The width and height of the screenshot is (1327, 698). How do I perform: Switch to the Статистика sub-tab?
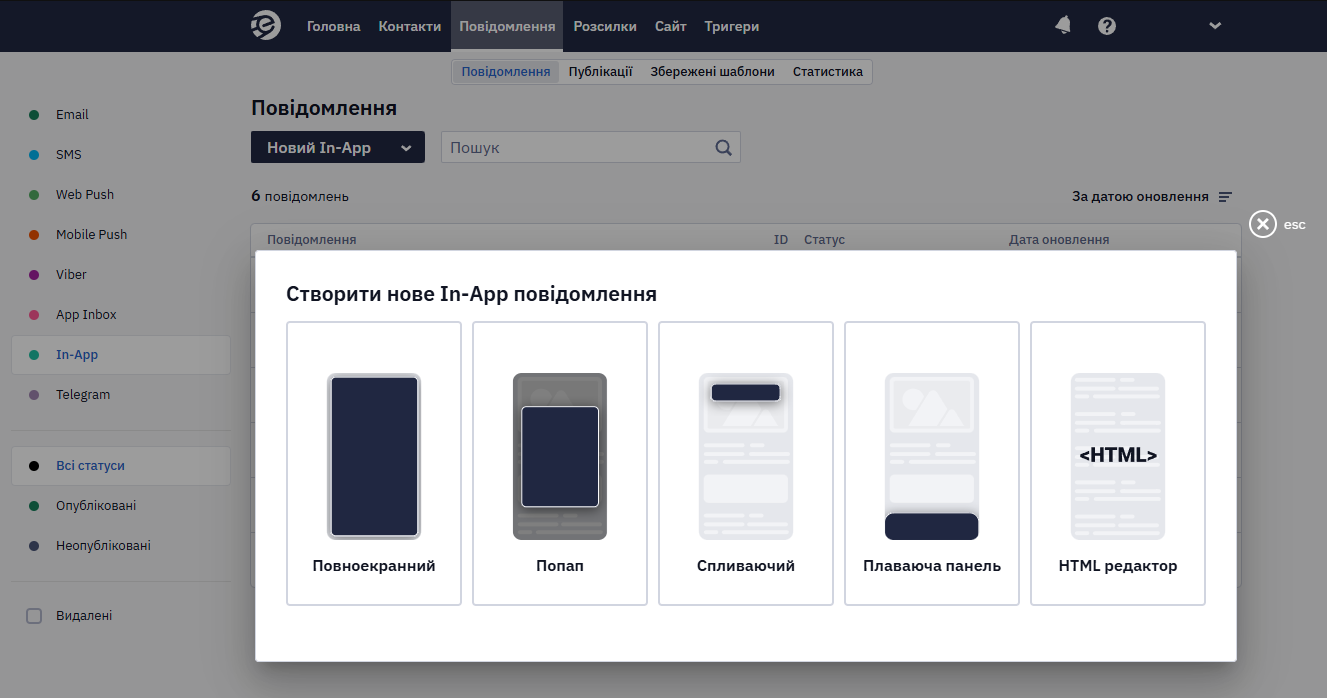coord(828,72)
